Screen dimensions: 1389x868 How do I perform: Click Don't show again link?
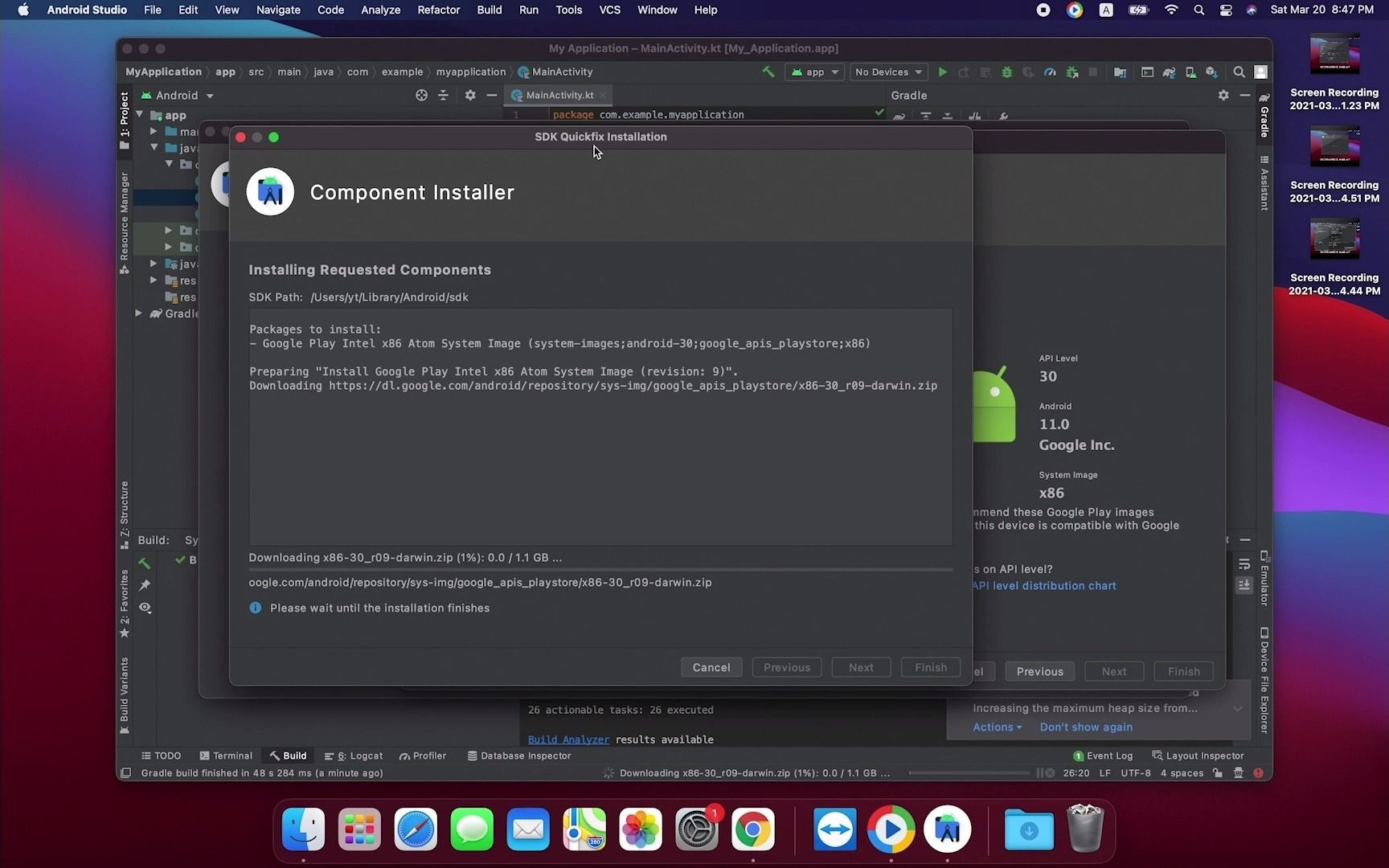[1086, 727]
